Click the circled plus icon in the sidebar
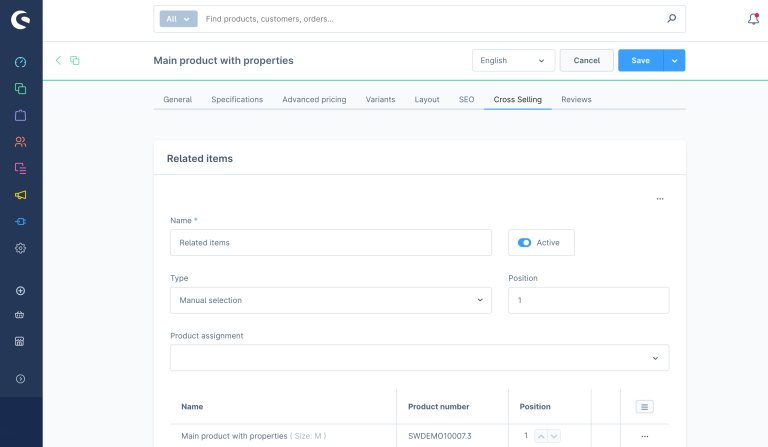 point(21,291)
